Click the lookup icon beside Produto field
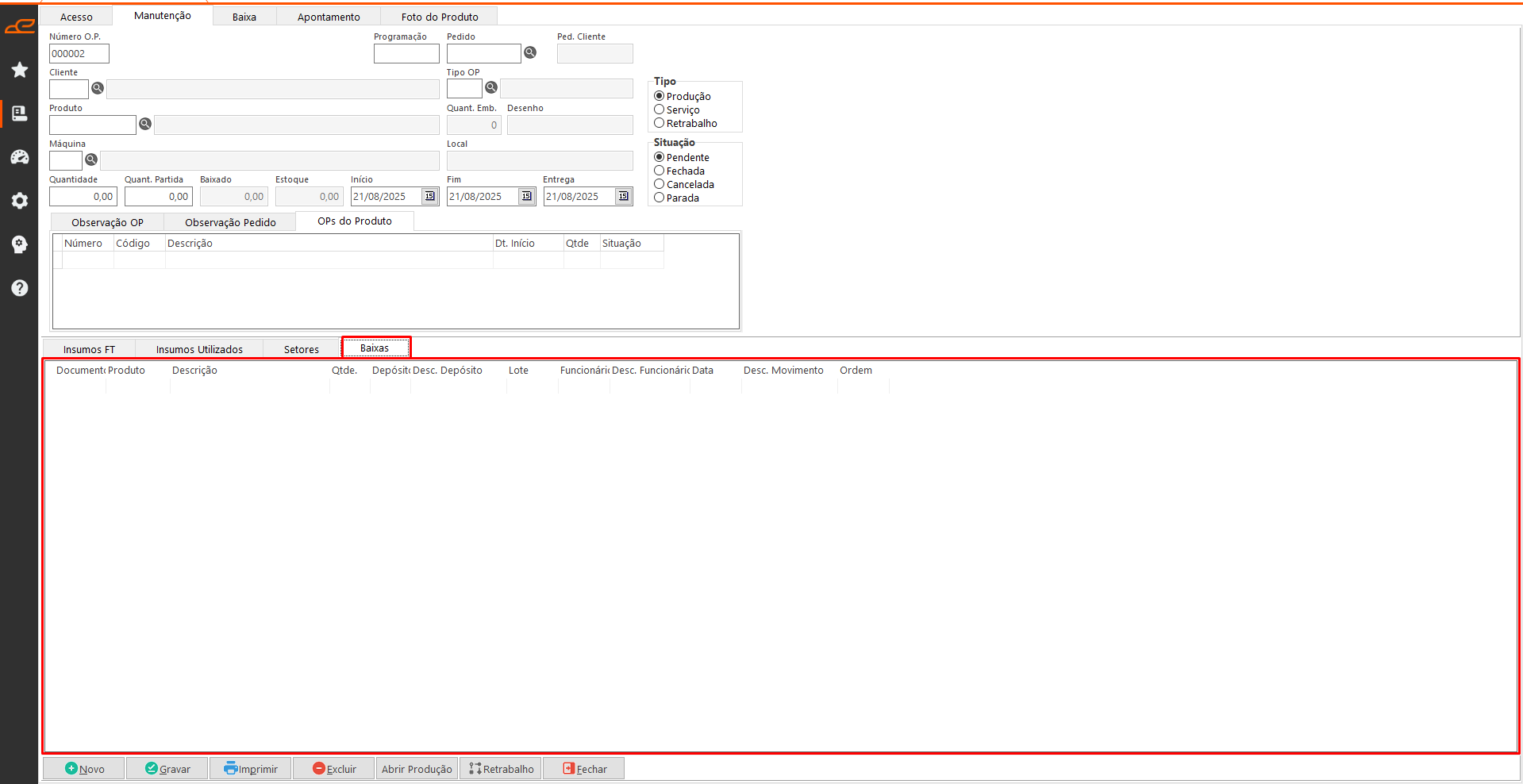 click(145, 124)
